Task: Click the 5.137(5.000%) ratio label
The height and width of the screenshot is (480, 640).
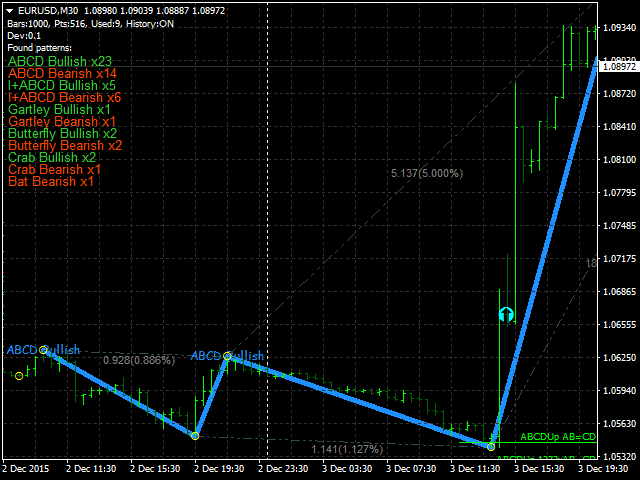Action: [x=427, y=173]
